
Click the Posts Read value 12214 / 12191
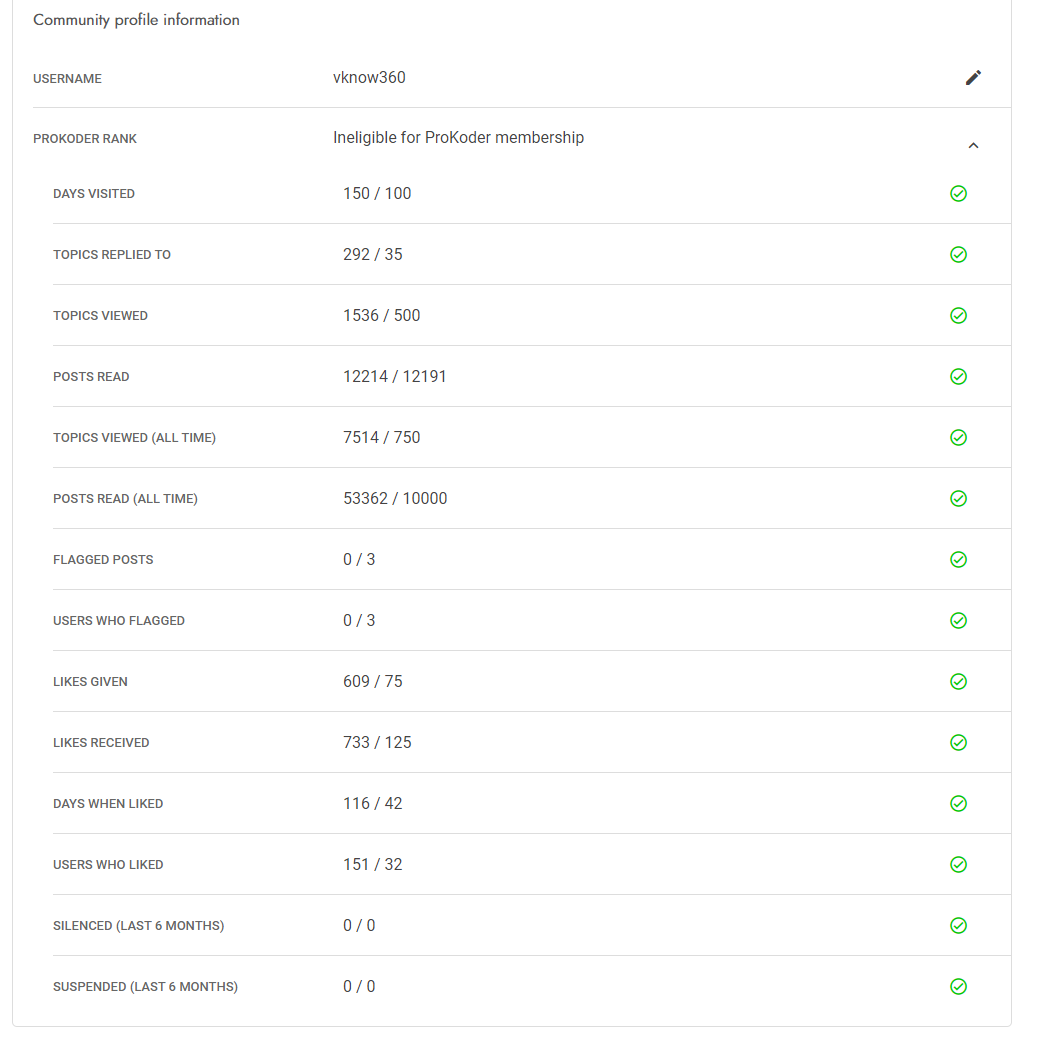click(x=394, y=377)
